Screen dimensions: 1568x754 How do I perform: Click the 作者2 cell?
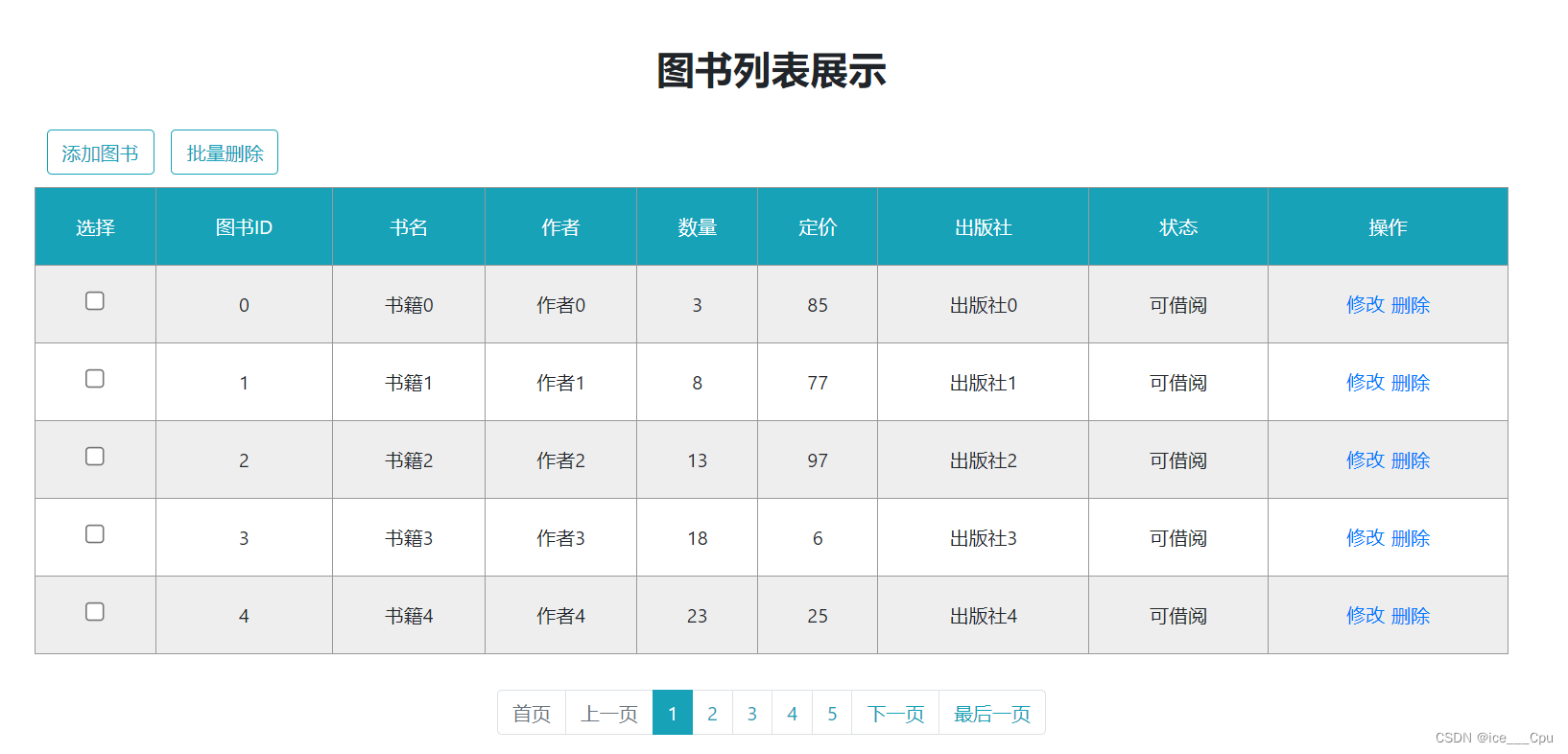tap(560, 460)
